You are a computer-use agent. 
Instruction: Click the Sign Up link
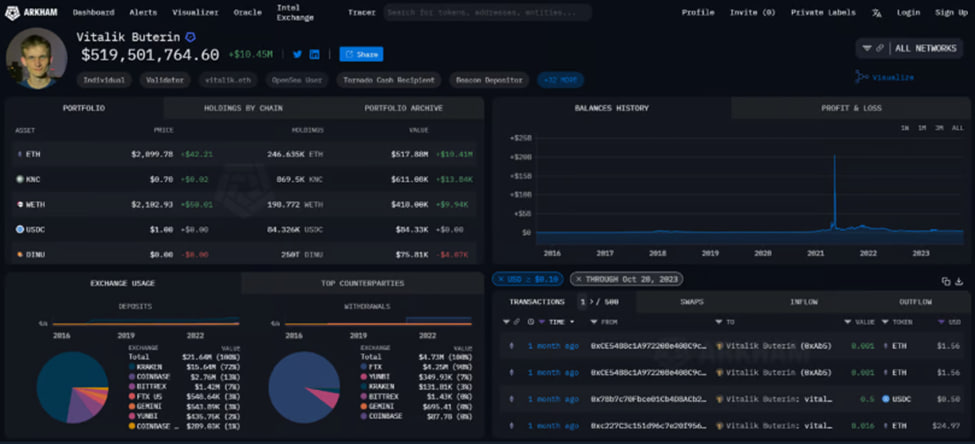click(x=951, y=12)
